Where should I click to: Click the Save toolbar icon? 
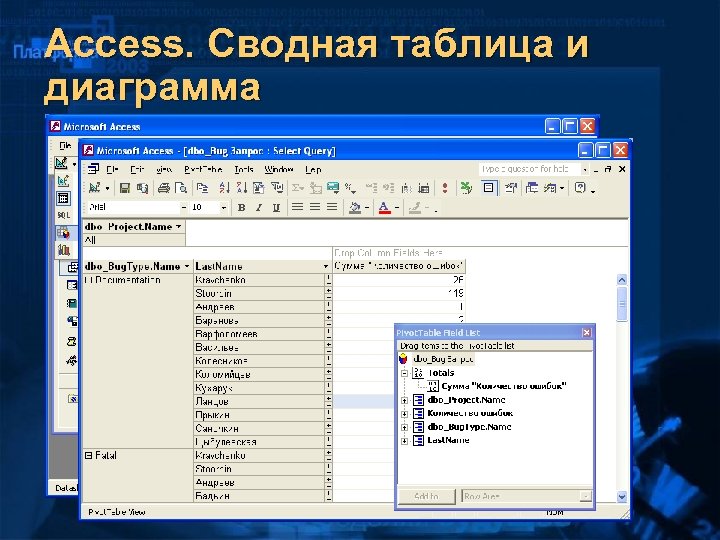124,188
